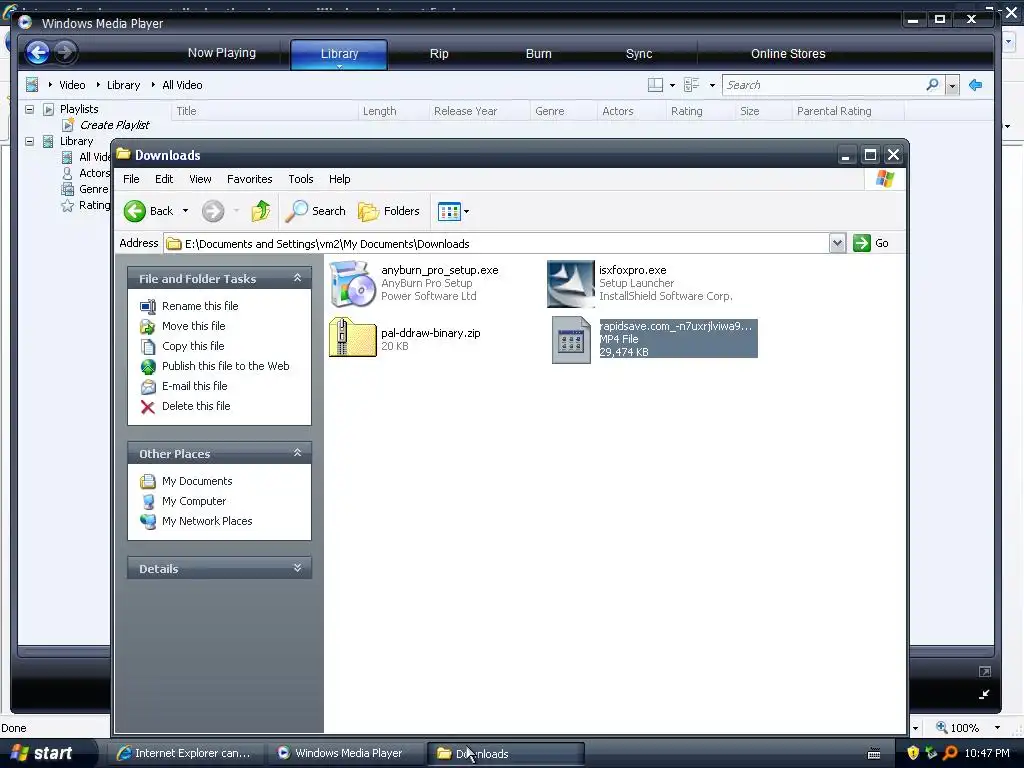The width and height of the screenshot is (1024, 768).
Task: Open My Network Places link
Action: click(x=207, y=521)
